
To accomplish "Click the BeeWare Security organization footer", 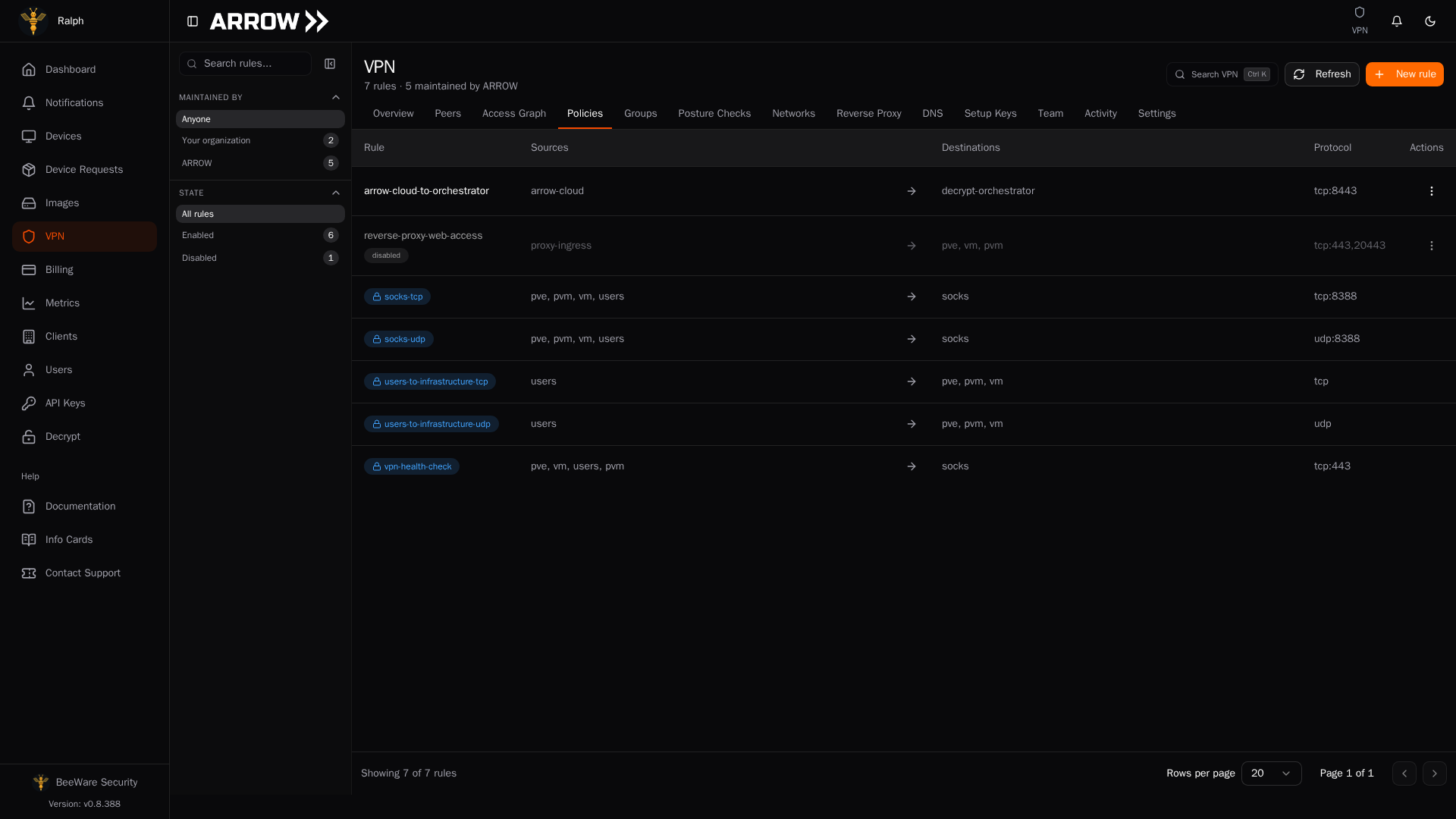I will point(85,783).
